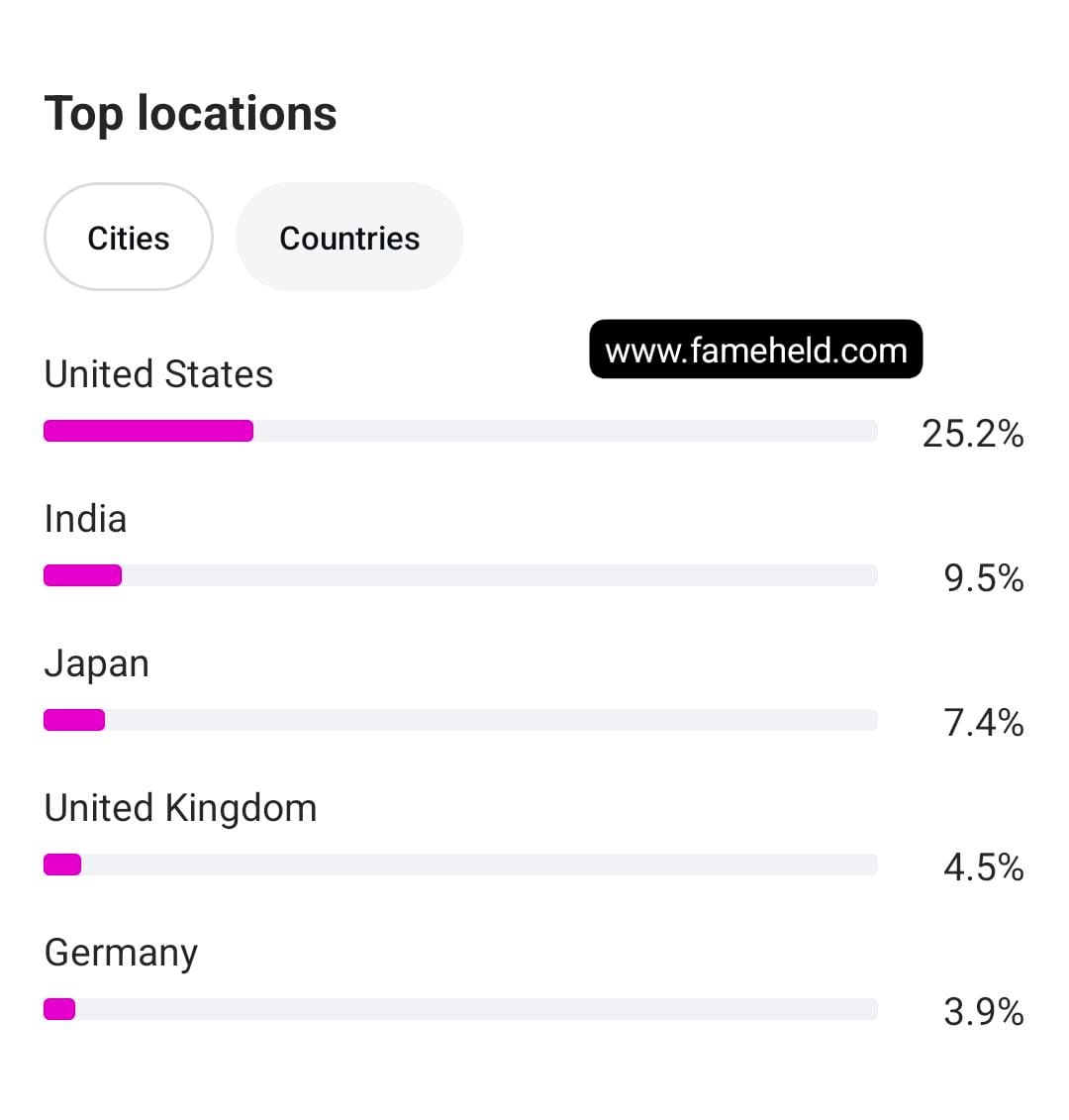Click the Germany percentage bar
The image size is (1069, 1120).
tap(460, 1009)
